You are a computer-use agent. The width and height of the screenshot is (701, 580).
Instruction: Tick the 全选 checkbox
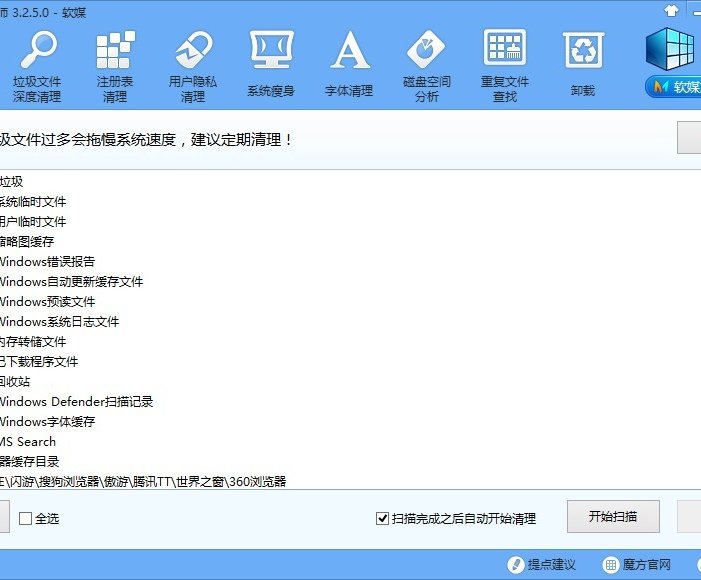coord(25,519)
